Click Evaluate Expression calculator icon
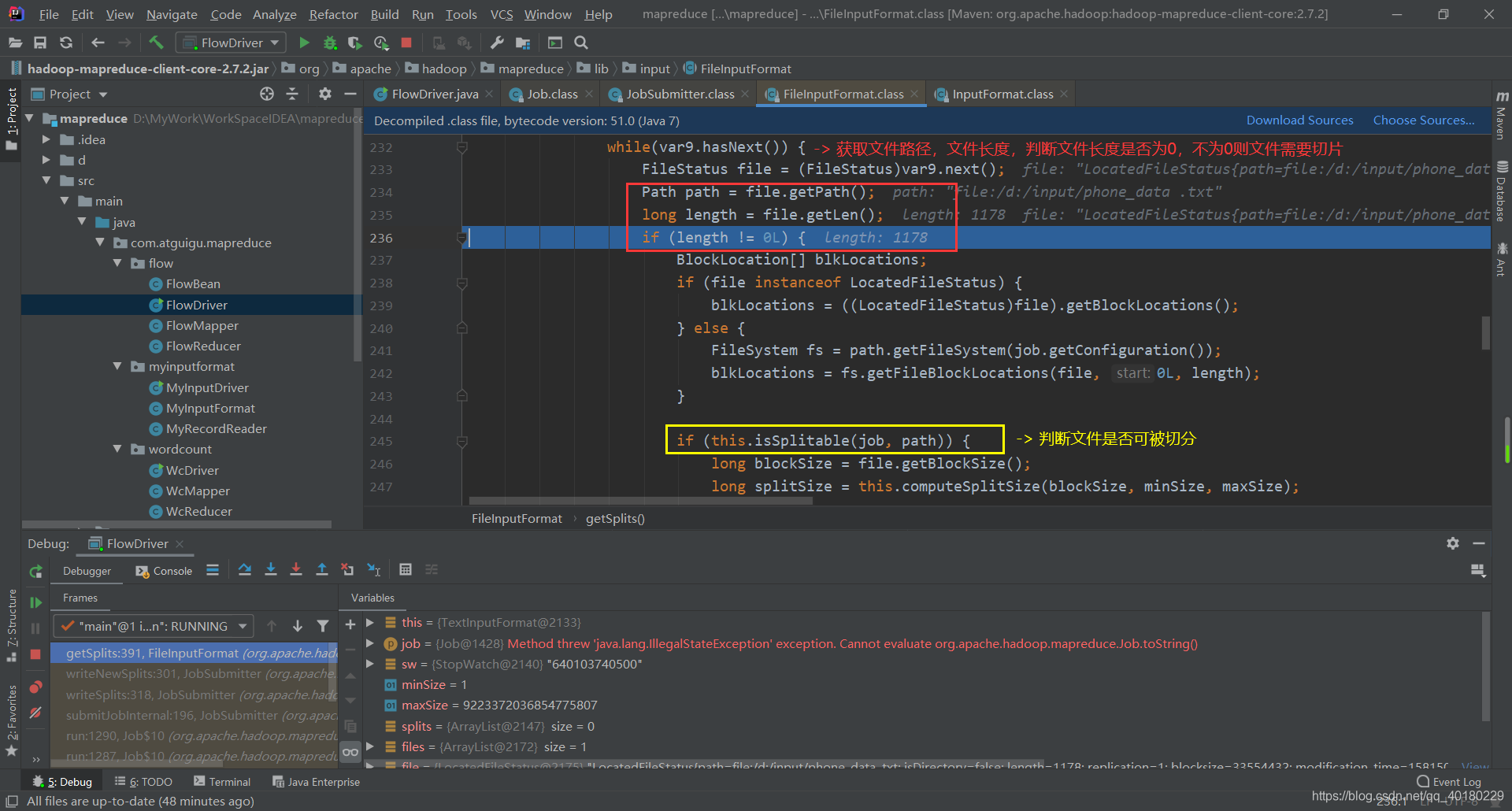1512x811 pixels. point(406,569)
